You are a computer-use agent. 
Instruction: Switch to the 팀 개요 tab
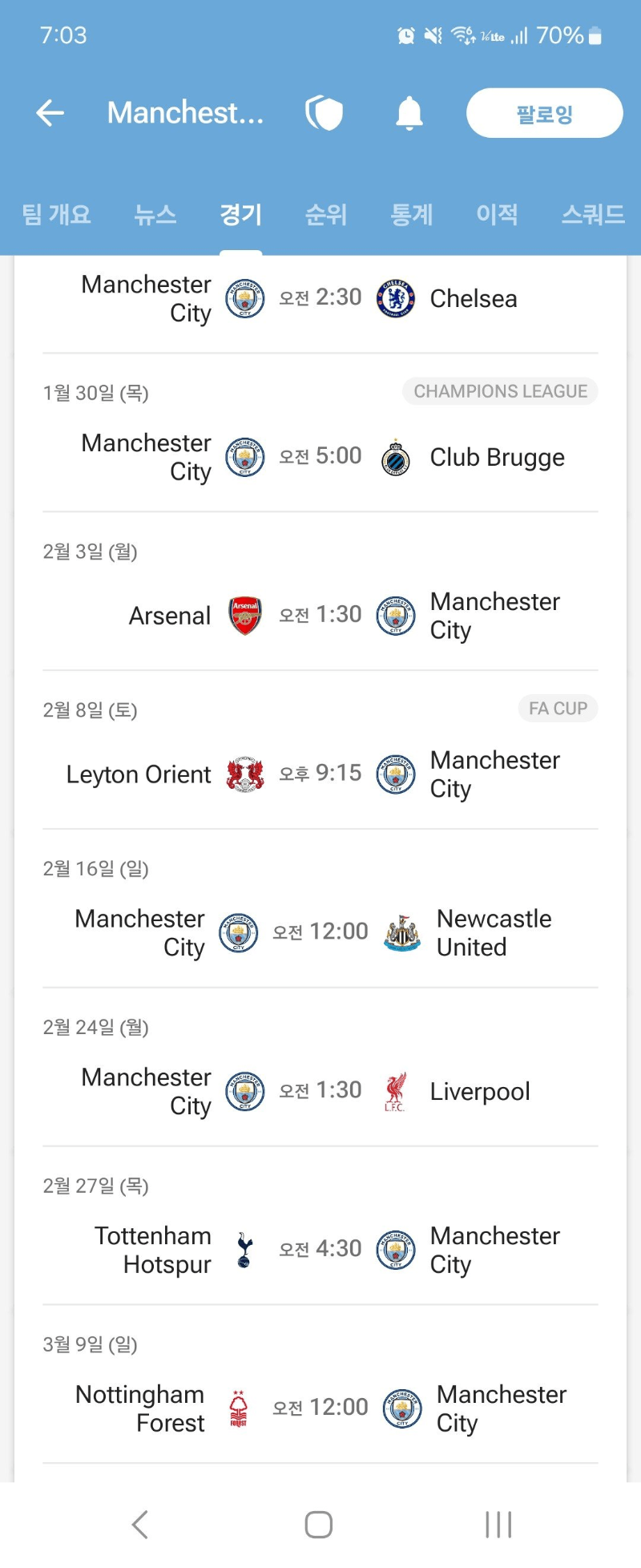click(x=56, y=214)
